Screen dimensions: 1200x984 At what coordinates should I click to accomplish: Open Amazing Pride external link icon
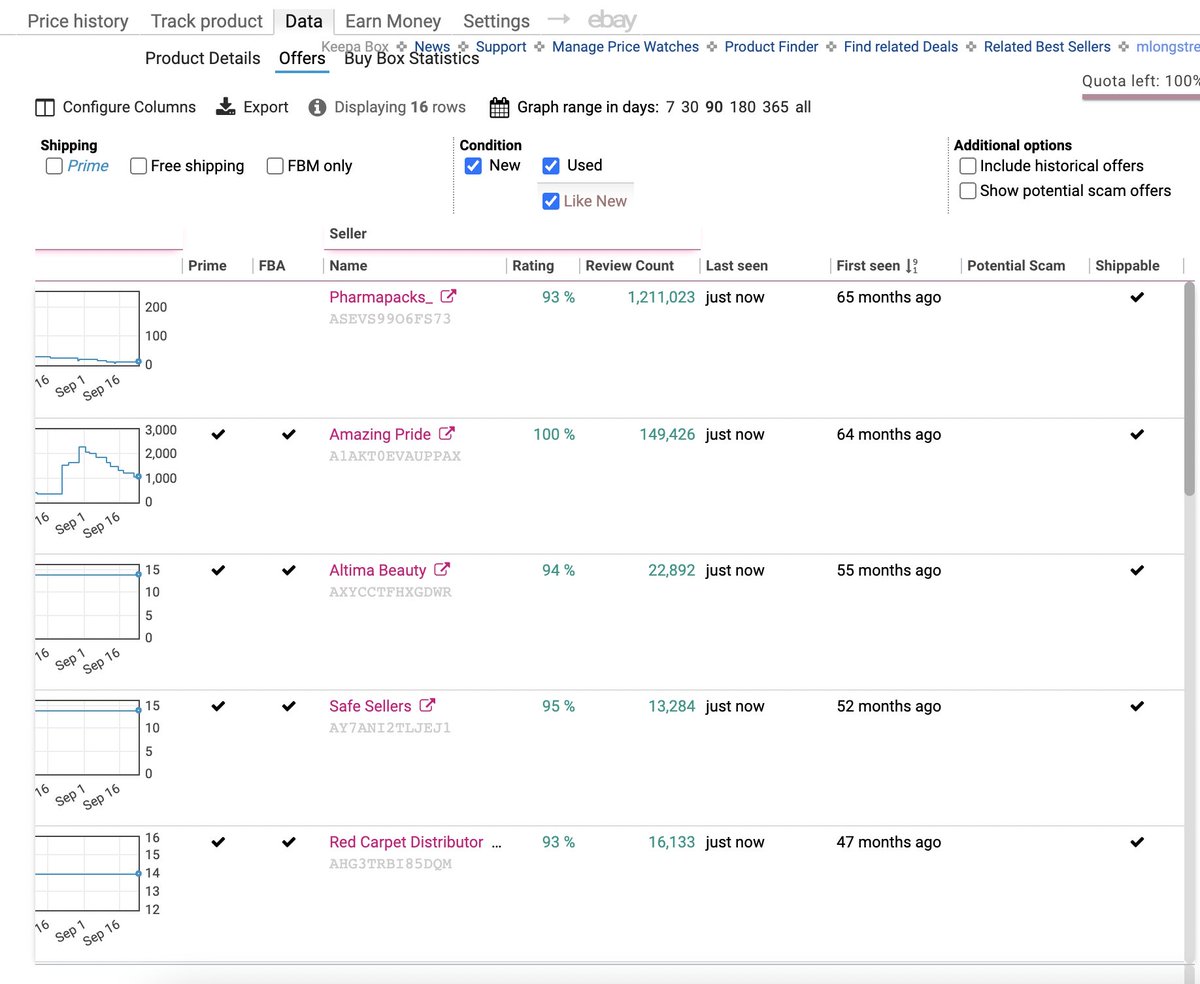coord(447,434)
